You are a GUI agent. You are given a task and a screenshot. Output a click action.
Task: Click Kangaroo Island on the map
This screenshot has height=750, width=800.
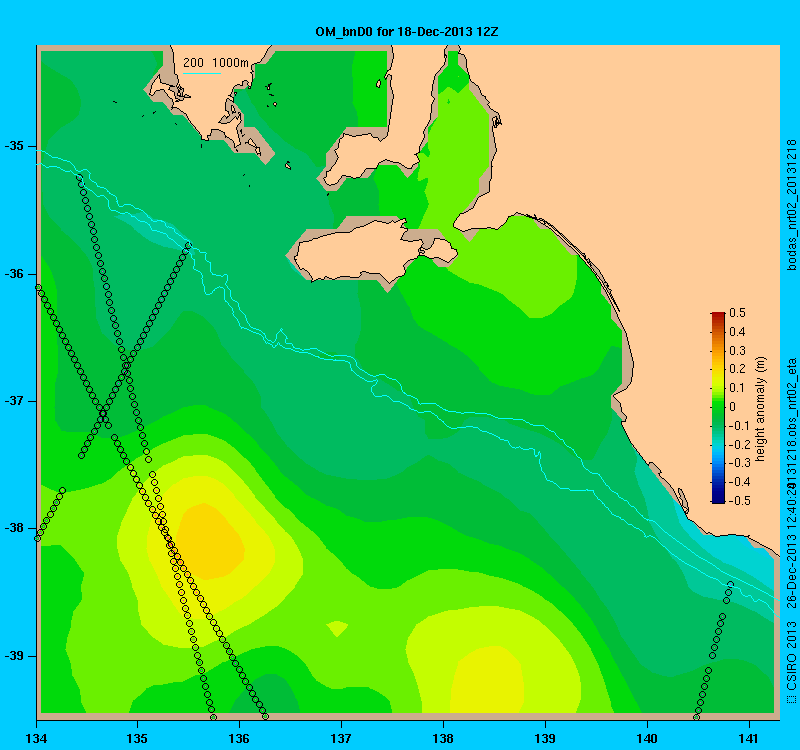(375, 249)
